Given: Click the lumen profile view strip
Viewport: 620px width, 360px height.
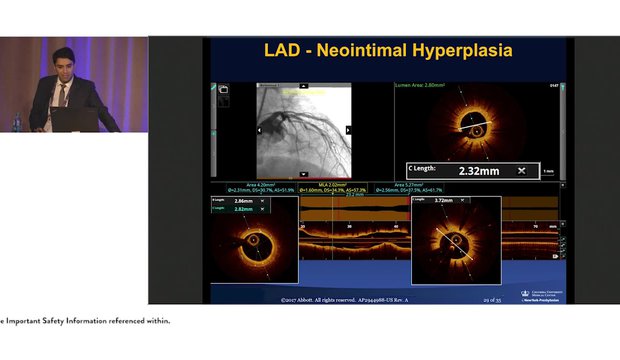Looking at the screenshot, I should [355, 209].
